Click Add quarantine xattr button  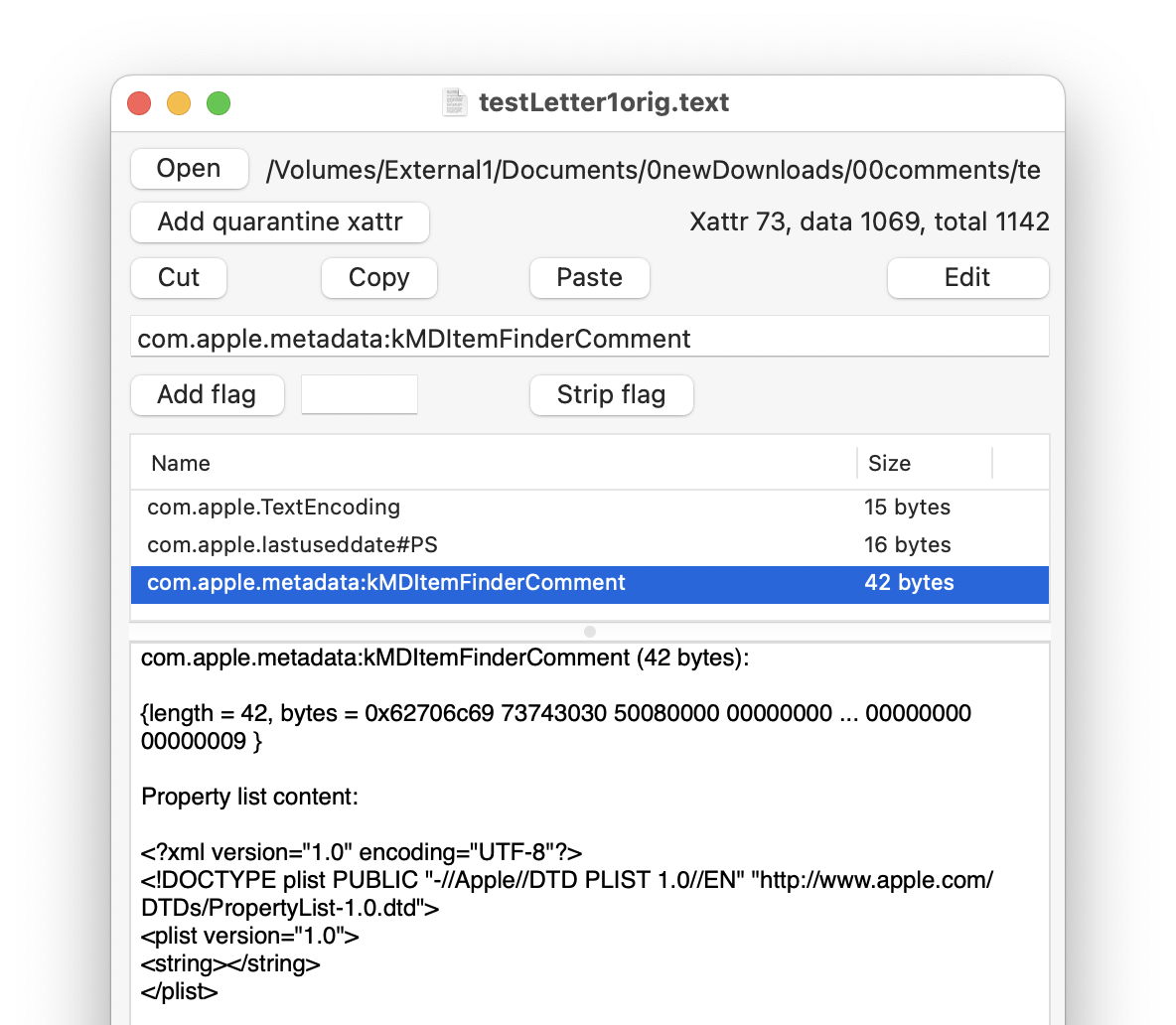(x=280, y=221)
